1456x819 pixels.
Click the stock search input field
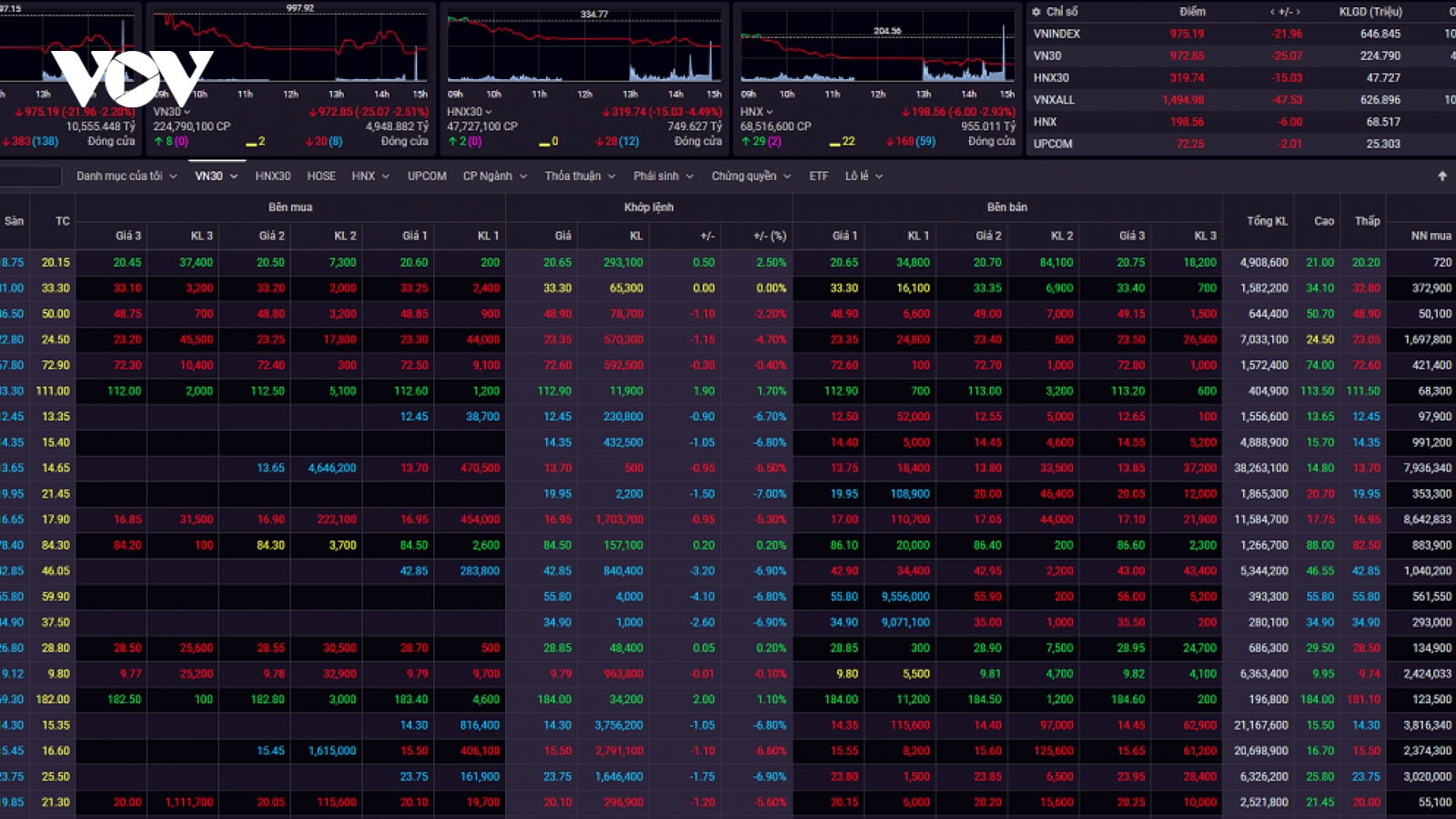[x=31, y=176]
